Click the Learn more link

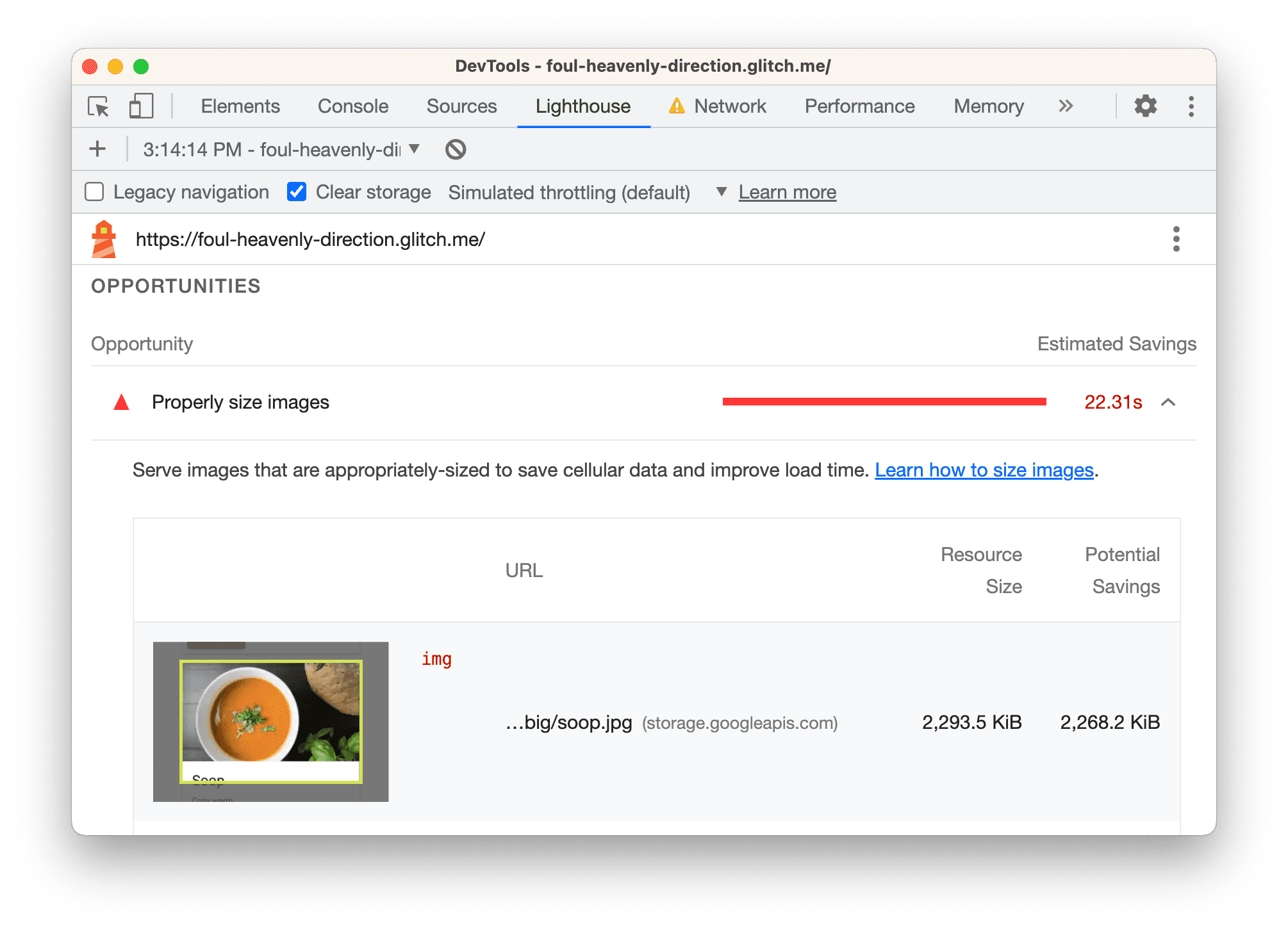pyautogui.click(x=787, y=192)
